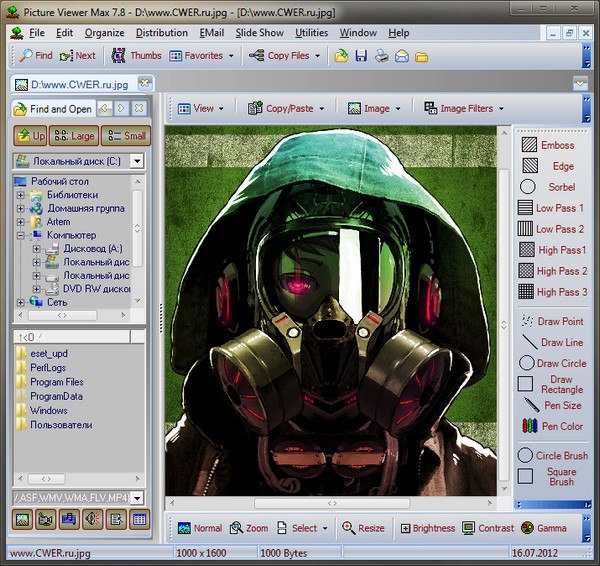Select the Sorbel filter icon

click(x=528, y=187)
